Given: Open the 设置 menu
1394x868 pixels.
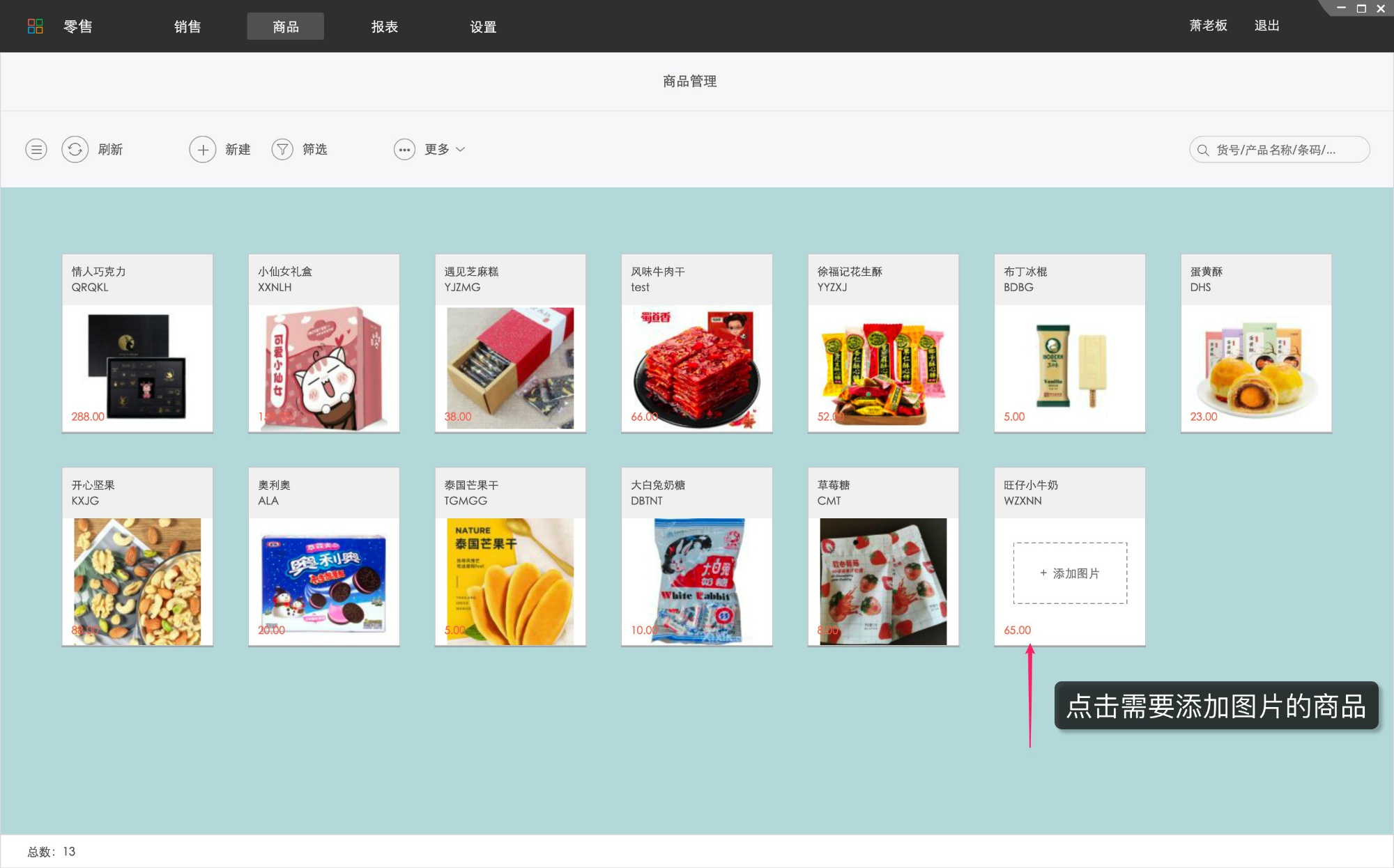Looking at the screenshot, I should pos(482,26).
